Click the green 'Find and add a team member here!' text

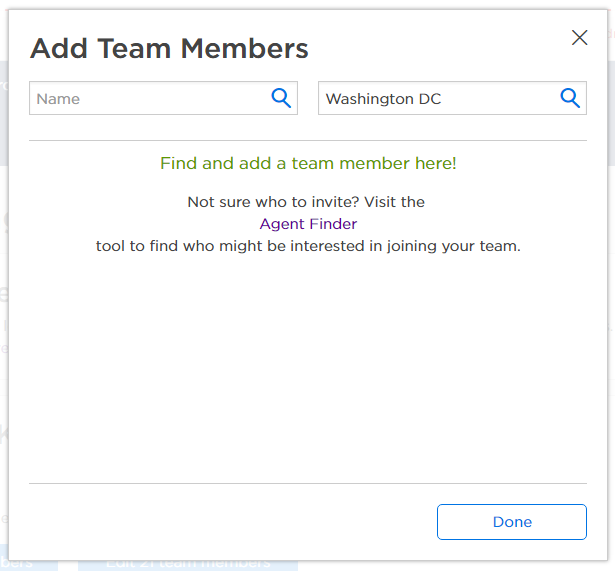point(308,163)
